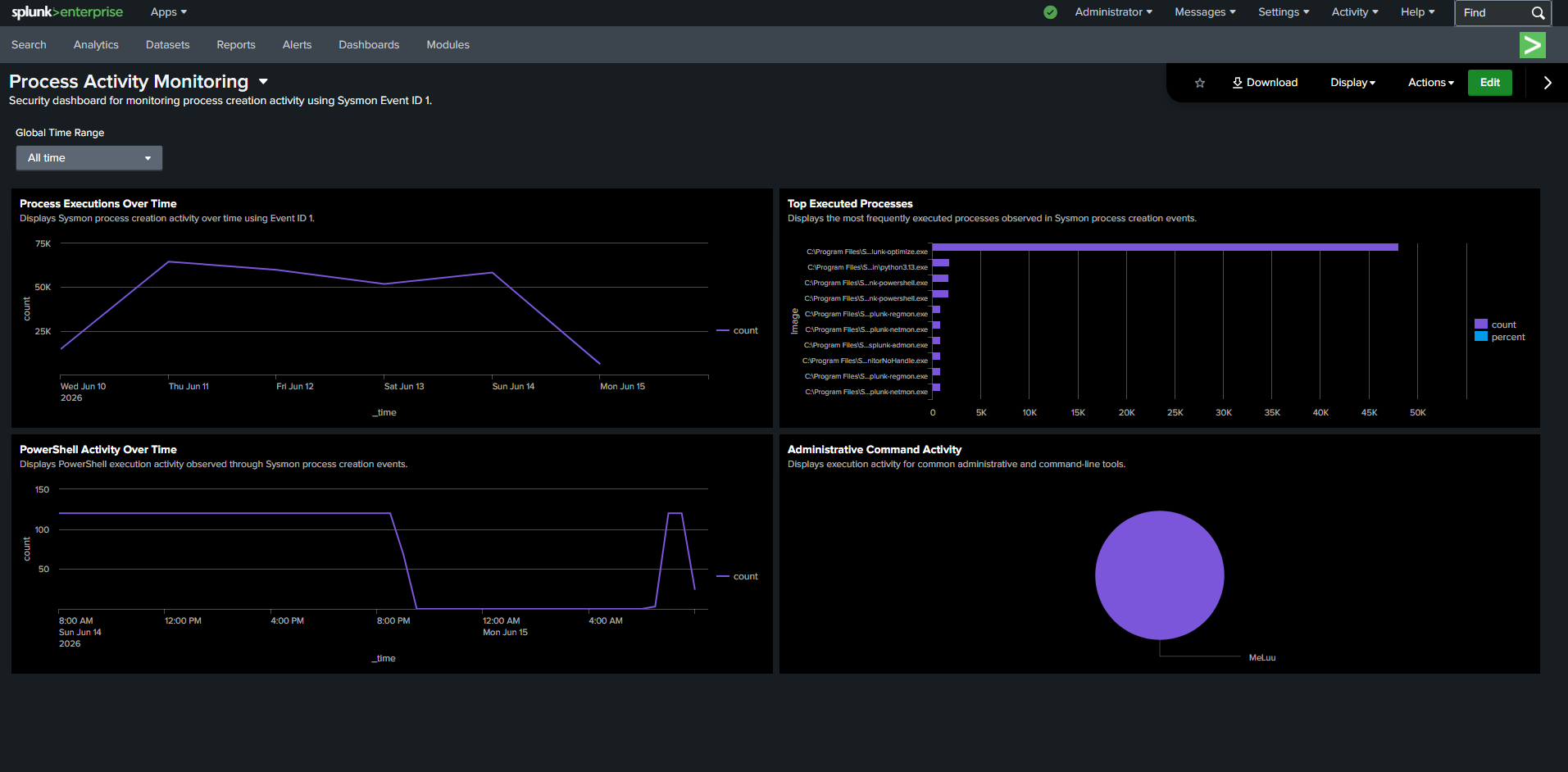Click the longest bar for lunk-optimize.exe
Viewport: 1568px width, 772px height.
(1165, 247)
